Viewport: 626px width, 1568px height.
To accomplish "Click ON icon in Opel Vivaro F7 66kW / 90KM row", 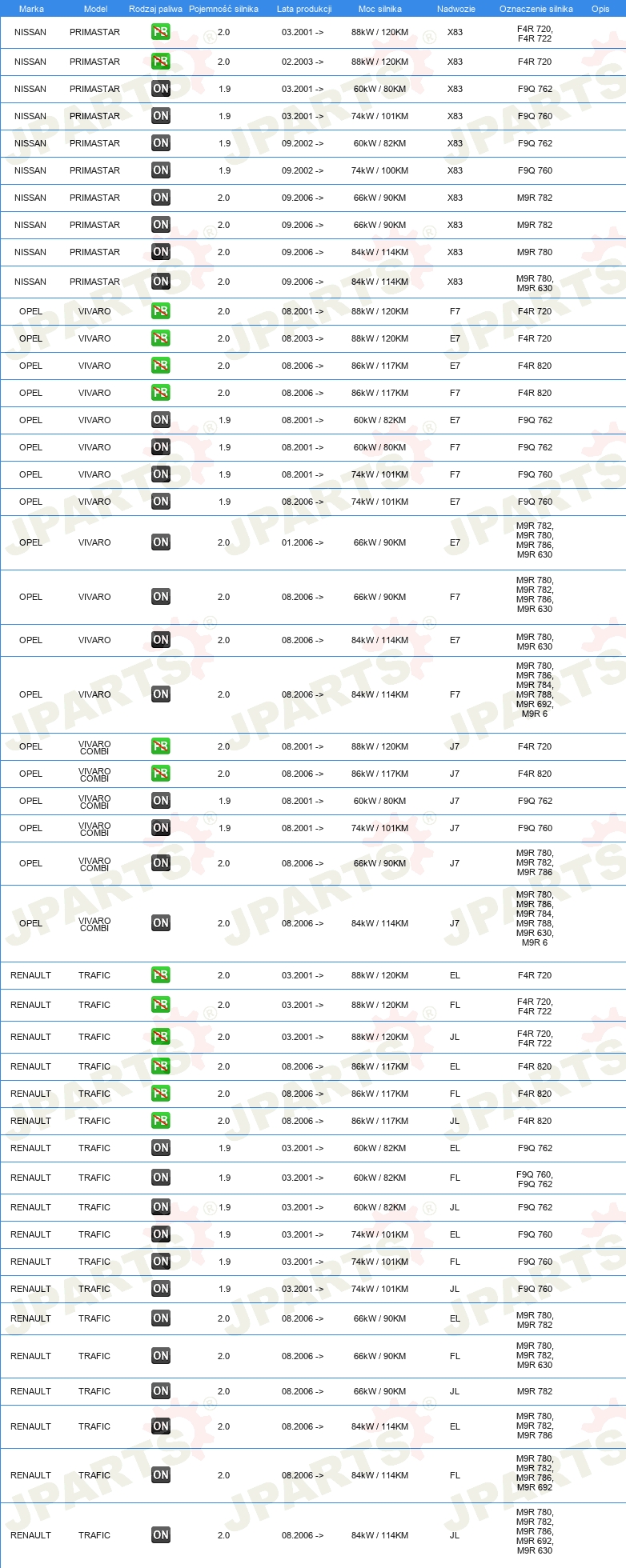I will coord(161,597).
